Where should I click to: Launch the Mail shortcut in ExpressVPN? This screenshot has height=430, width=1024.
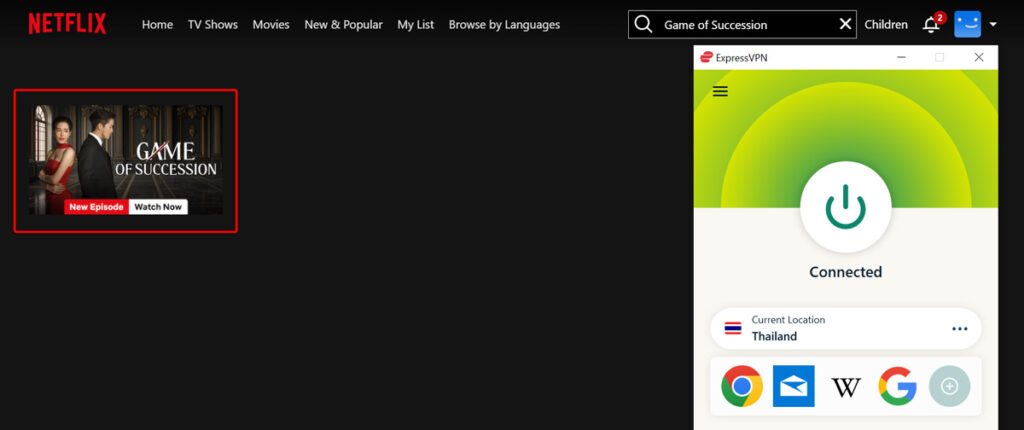793,386
